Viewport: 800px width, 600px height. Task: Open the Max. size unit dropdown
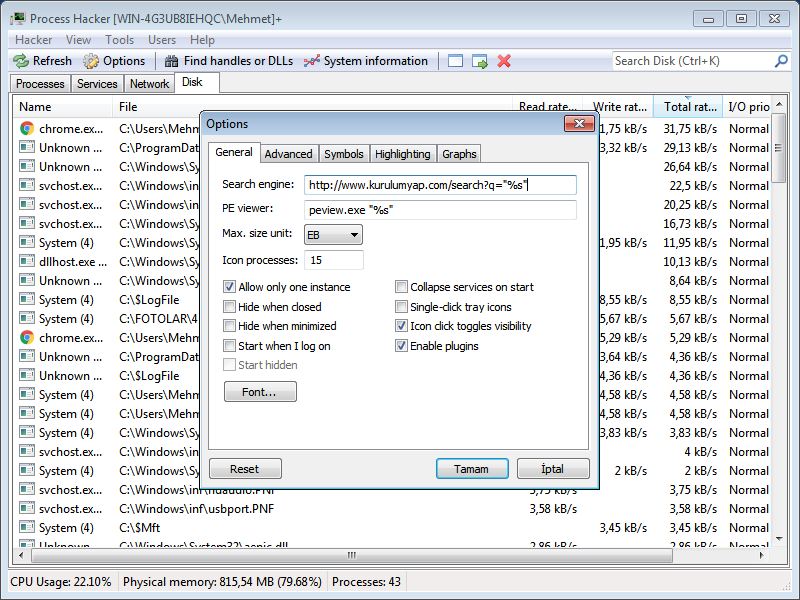tap(333, 235)
